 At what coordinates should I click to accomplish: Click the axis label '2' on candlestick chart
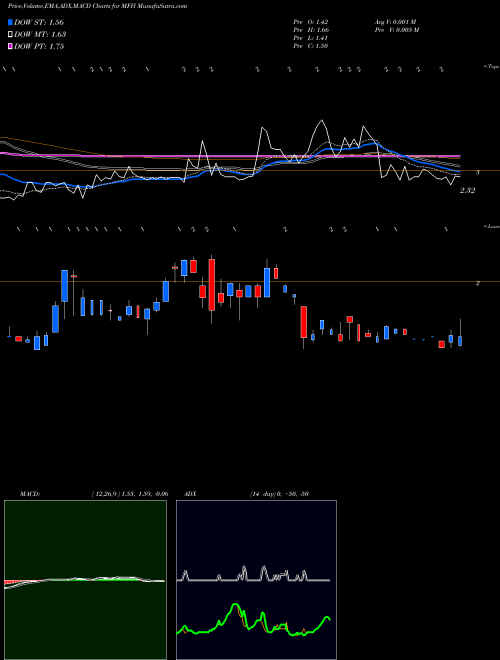coord(478,283)
